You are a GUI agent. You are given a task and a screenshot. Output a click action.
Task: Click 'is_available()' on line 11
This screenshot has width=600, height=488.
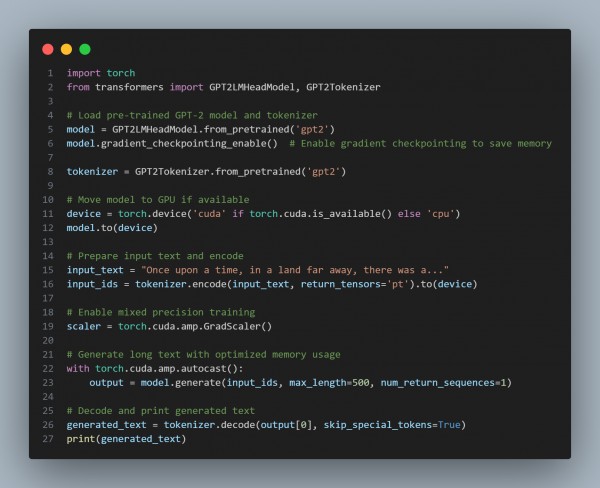(352, 214)
